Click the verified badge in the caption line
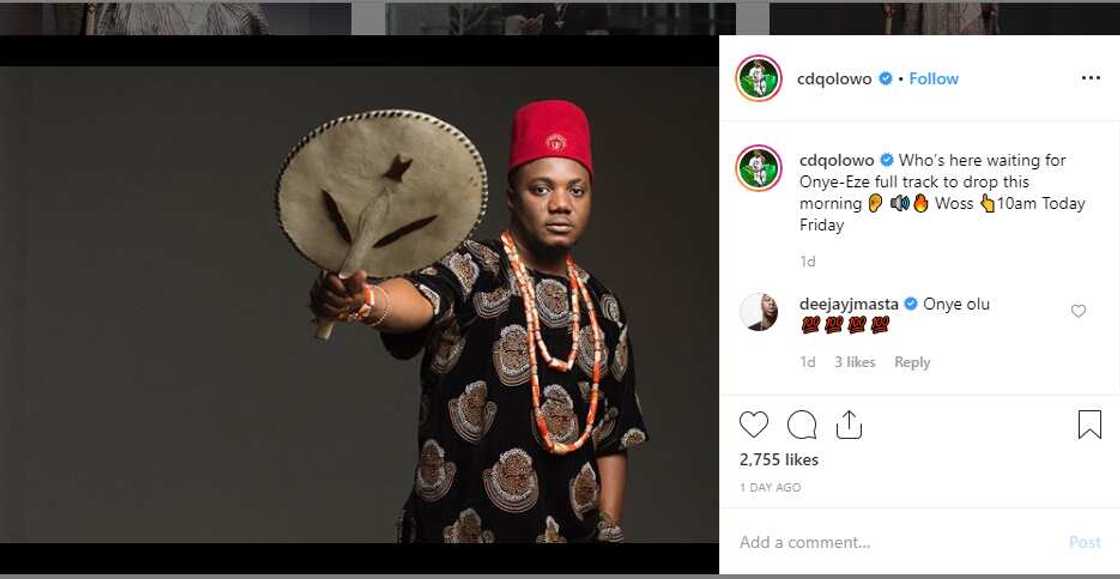The height and width of the screenshot is (579, 1120). click(x=884, y=158)
